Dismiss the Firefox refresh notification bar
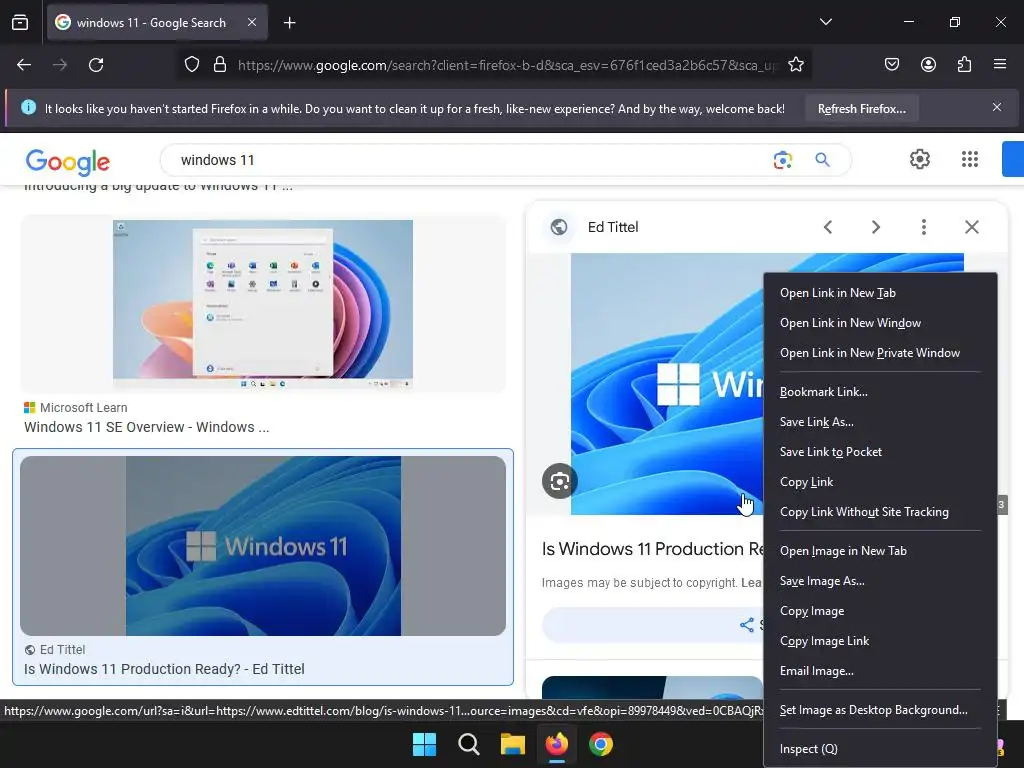Viewport: 1024px width, 768px height. [997, 107]
